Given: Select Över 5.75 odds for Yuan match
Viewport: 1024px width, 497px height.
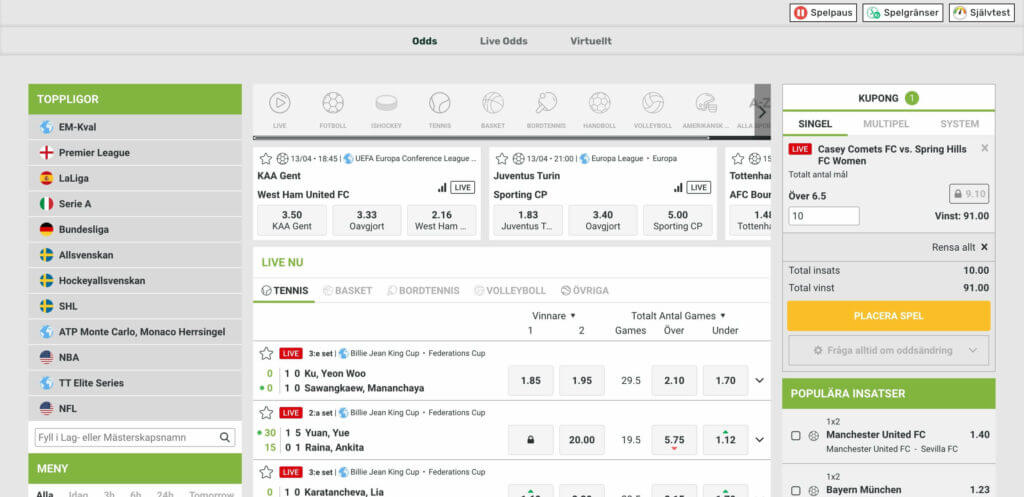Looking at the screenshot, I should (x=674, y=440).
